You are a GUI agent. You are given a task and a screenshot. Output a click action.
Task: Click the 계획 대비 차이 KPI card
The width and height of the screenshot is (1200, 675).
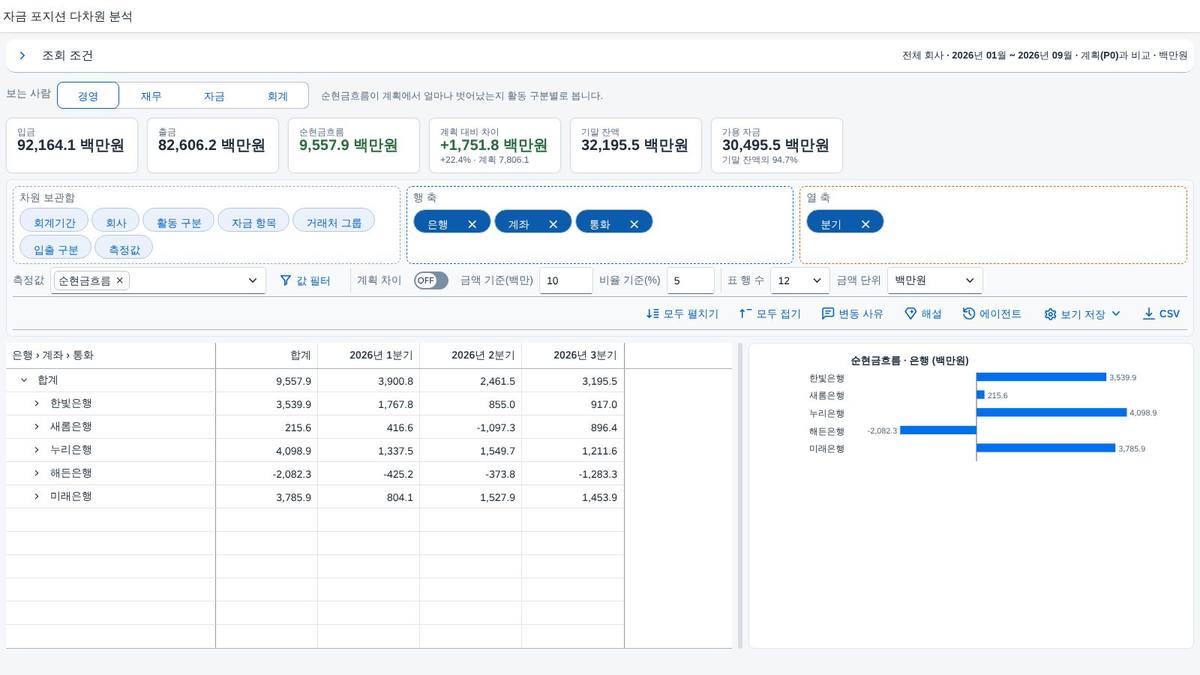[495, 145]
